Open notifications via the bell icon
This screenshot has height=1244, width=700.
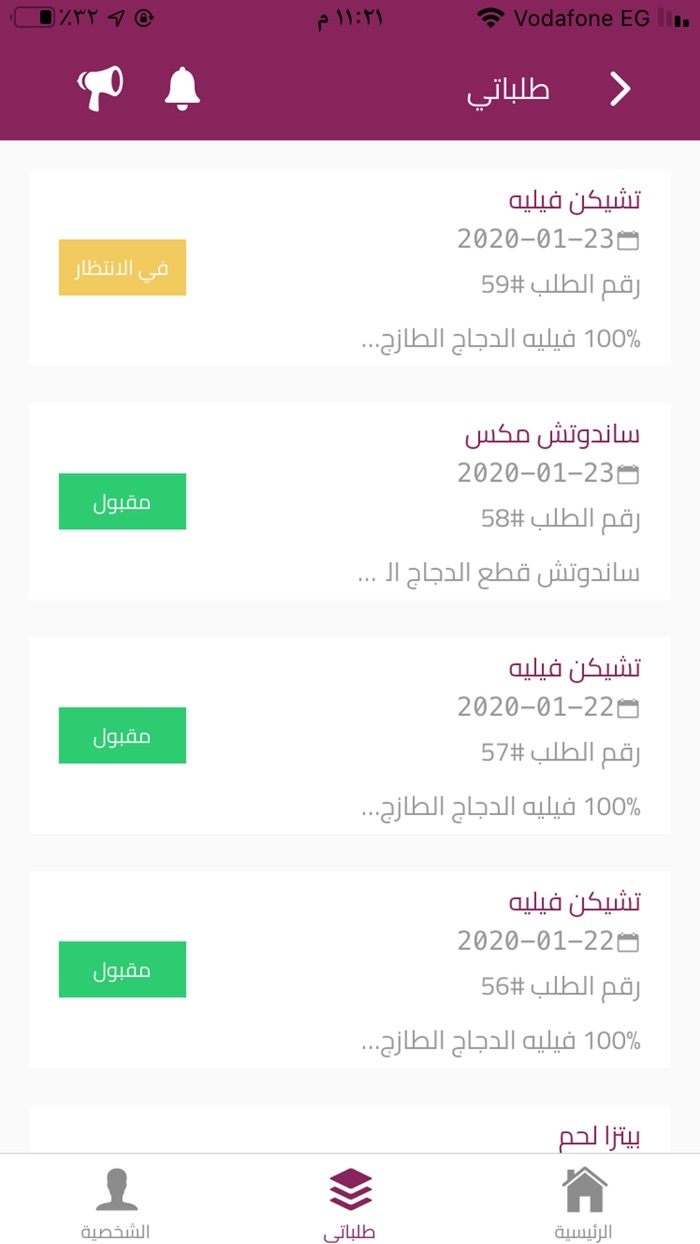tap(182, 88)
